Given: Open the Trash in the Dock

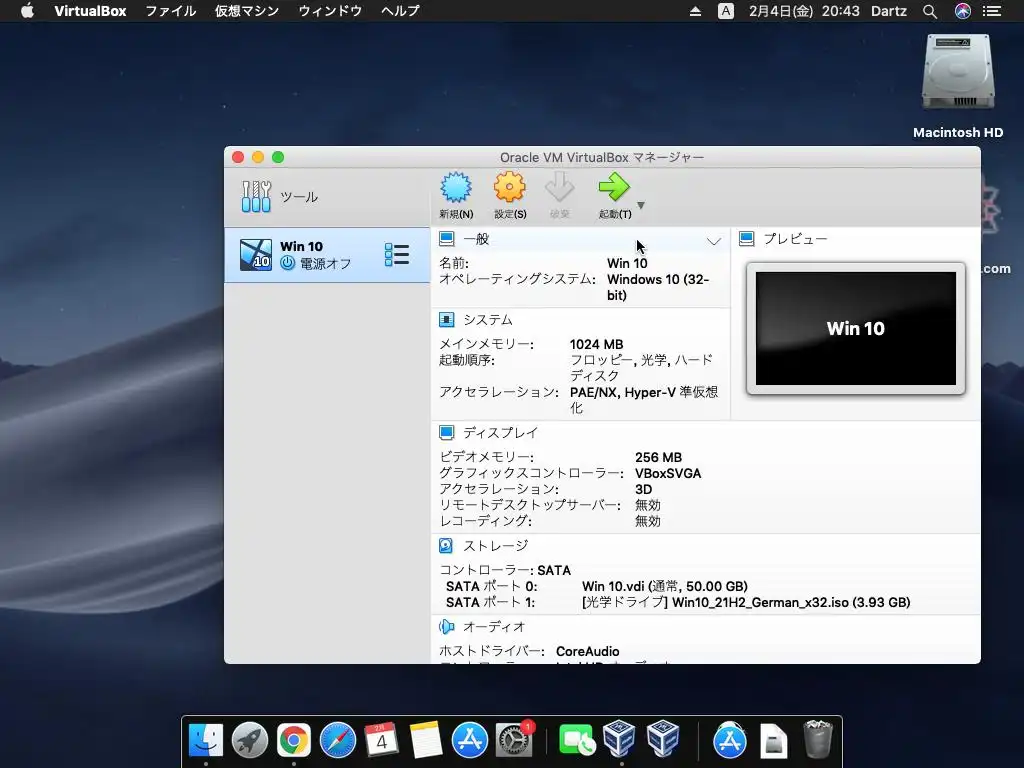Looking at the screenshot, I should (x=817, y=739).
